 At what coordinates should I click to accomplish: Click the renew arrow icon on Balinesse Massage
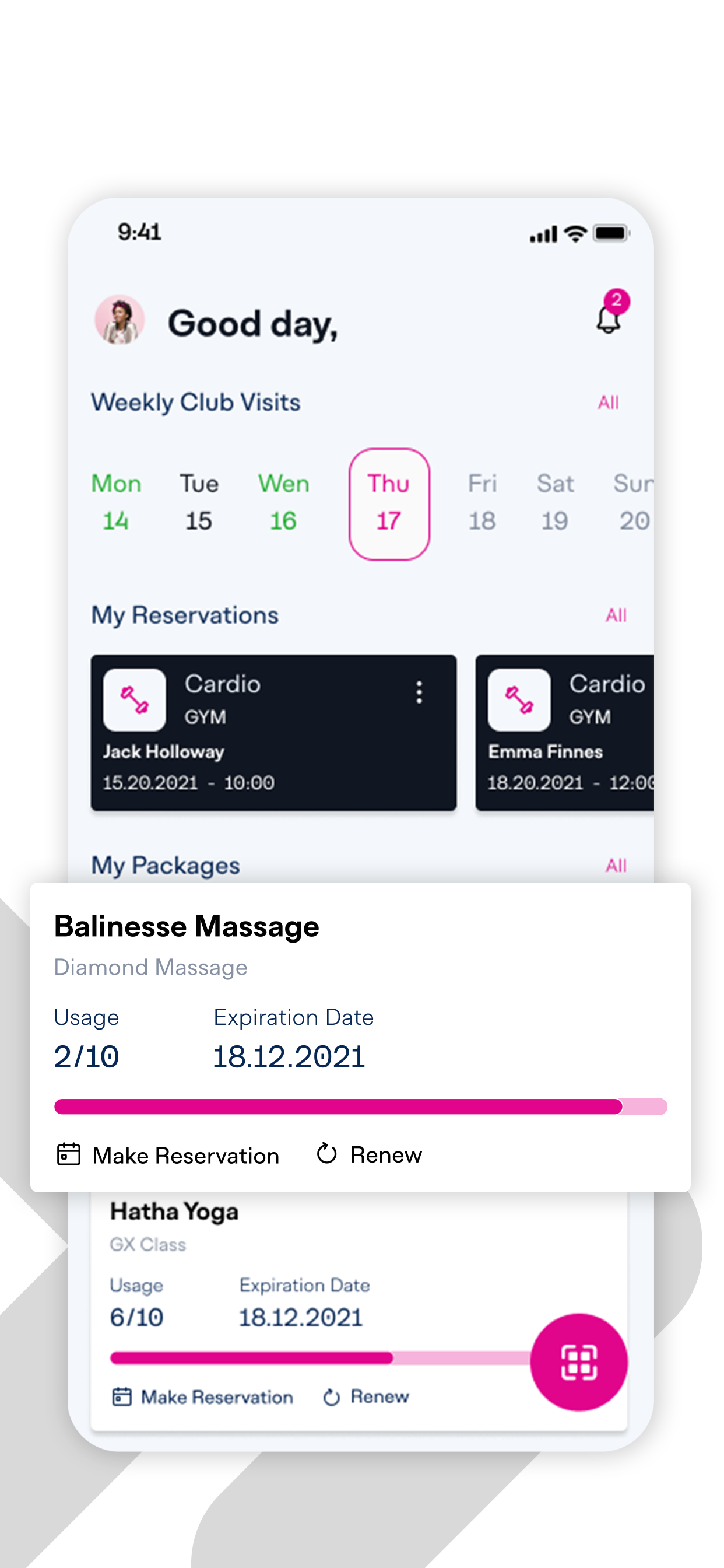click(326, 1153)
